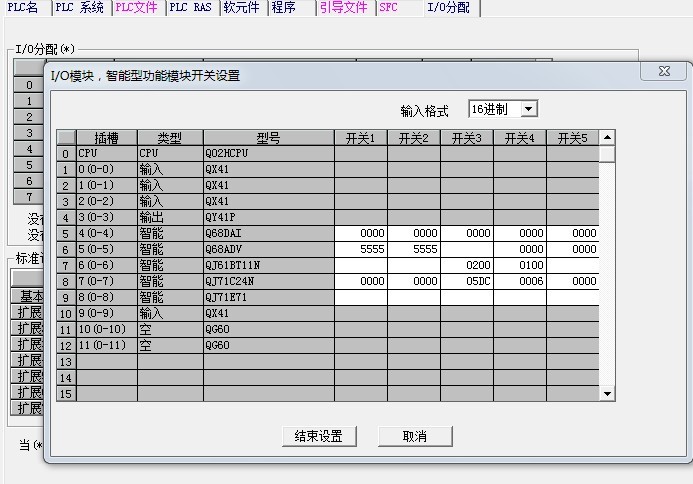Click empty 开关1 cell for QJ71E71
The height and width of the screenshot is (484, 693).
[x=360, y=297]
